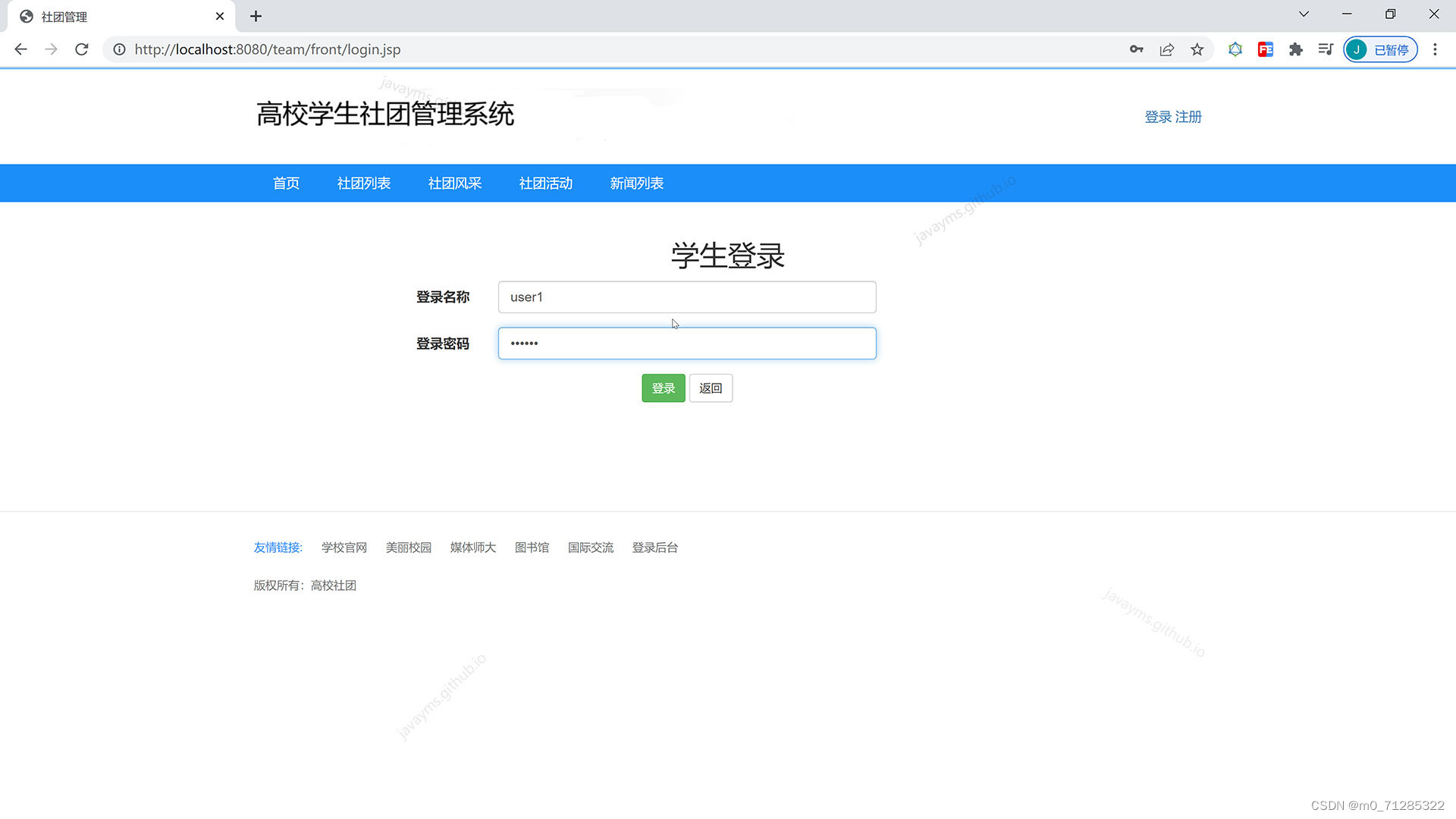Screen dimensions: 1456x819
Task: Open the 登录后台 footer link
Action: (x=655, y=548)
